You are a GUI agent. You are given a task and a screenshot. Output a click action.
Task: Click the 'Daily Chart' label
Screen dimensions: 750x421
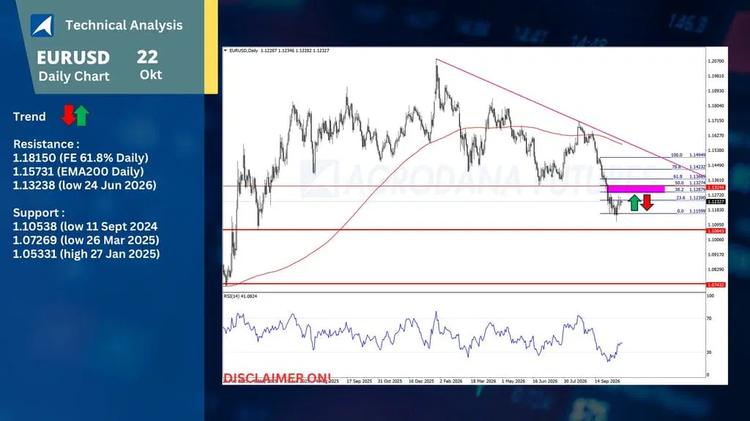(74, 77)
